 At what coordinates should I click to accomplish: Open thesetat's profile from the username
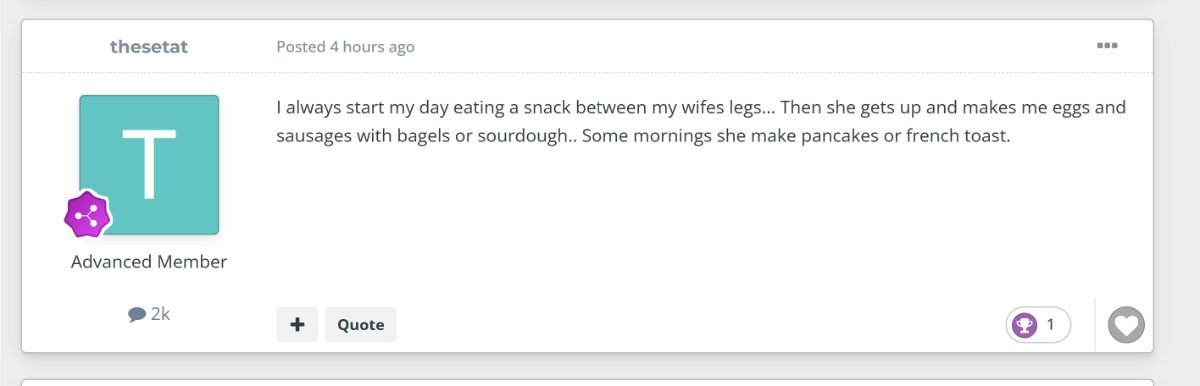click(149, 47)
